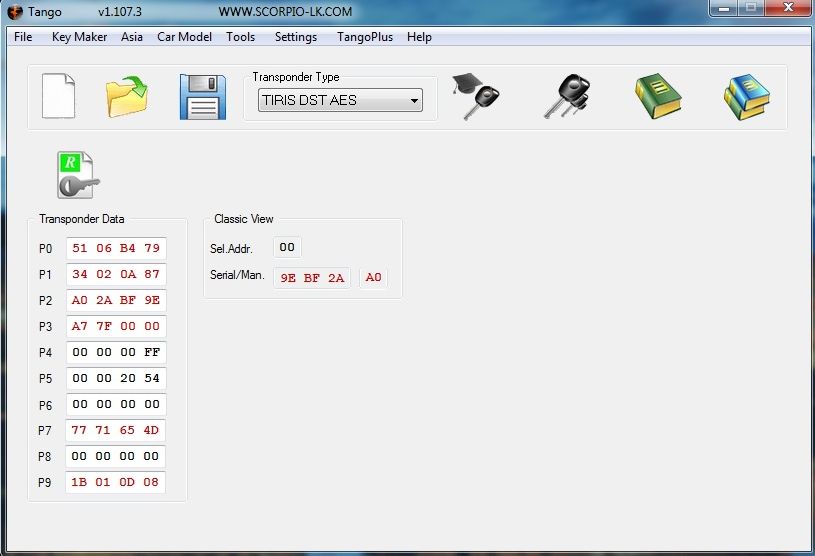The image size is (815, 556).
Task: Click the Transponder Data group label
Action: point(82,219)
